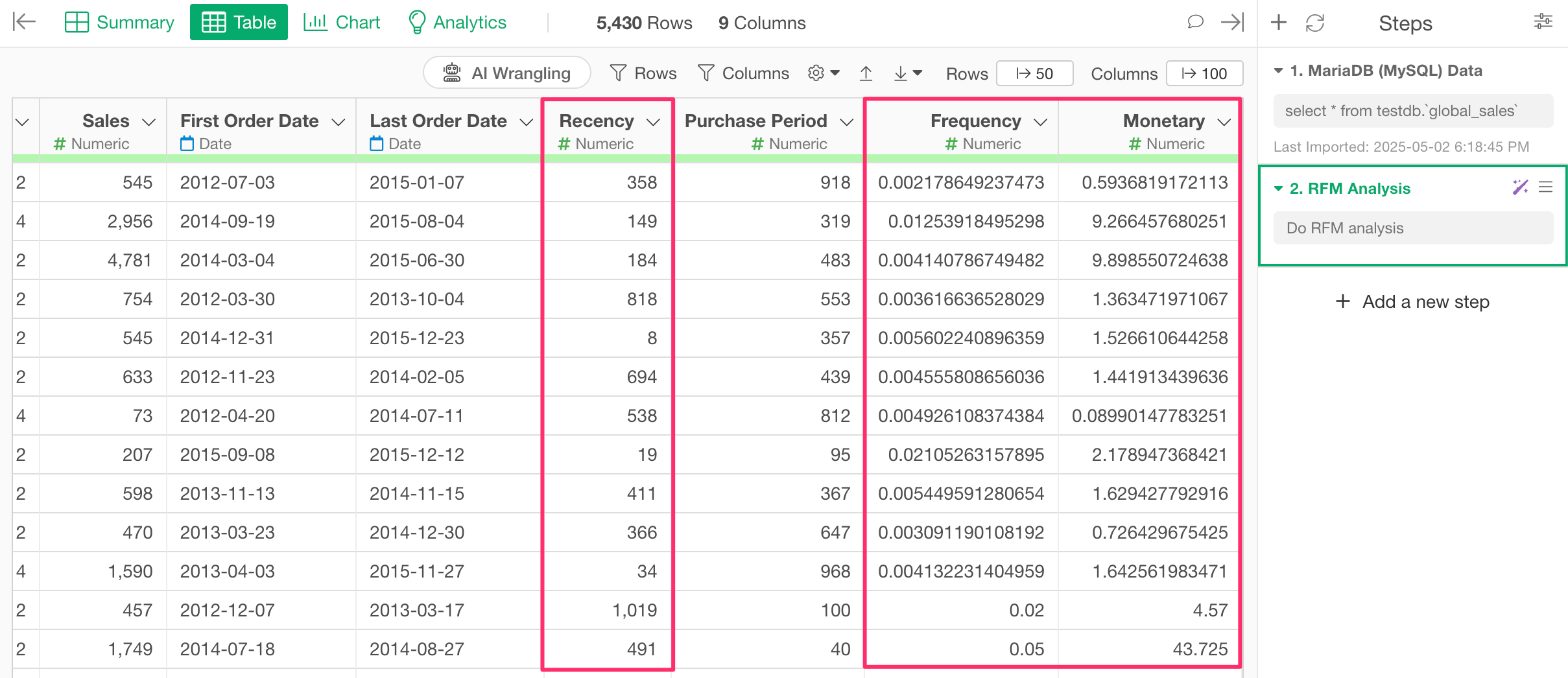Switch to the Summary tab
This screenshot has height=678, width=1568.
click(120, 22)
